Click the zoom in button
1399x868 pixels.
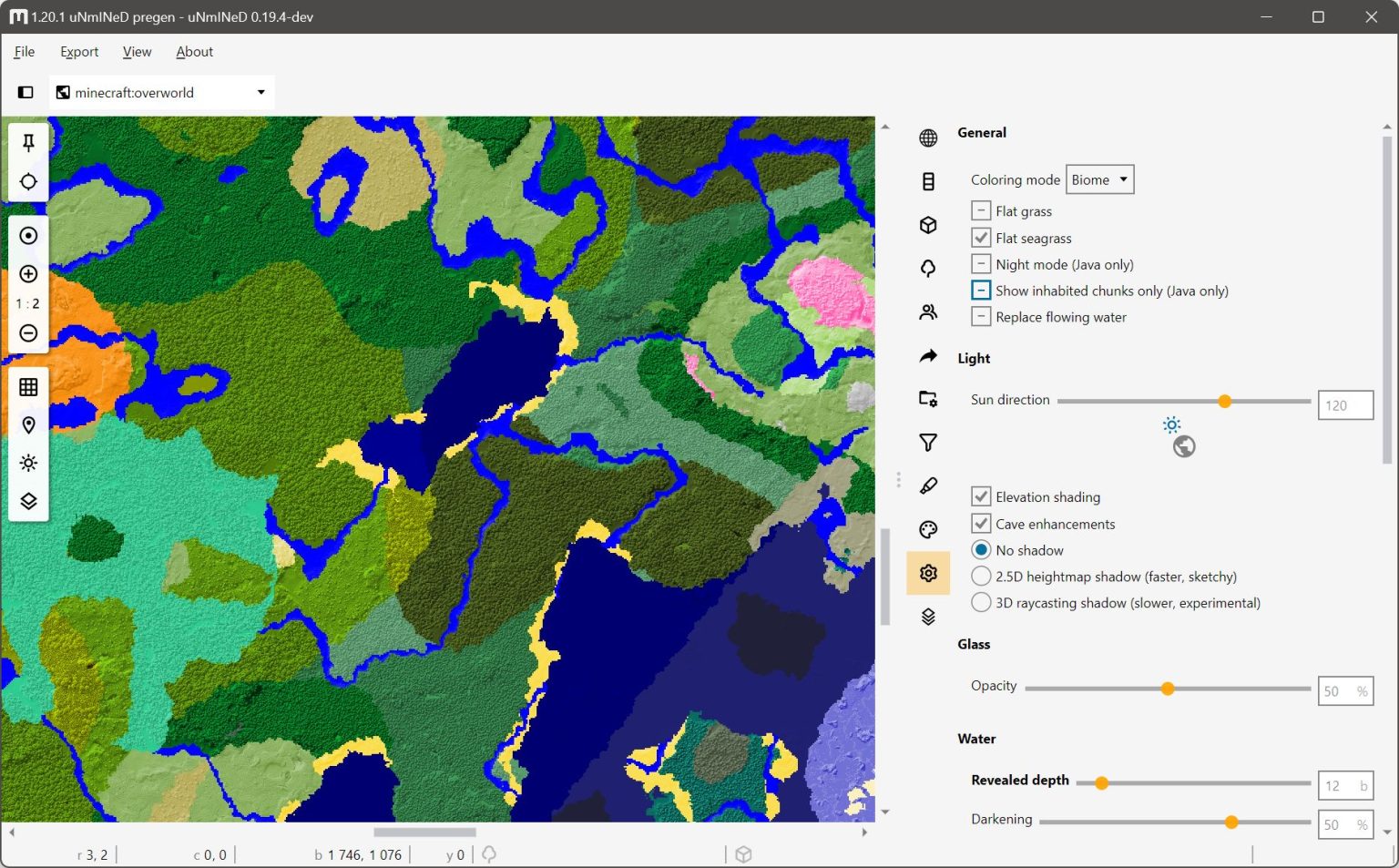(x=28, y=273)
